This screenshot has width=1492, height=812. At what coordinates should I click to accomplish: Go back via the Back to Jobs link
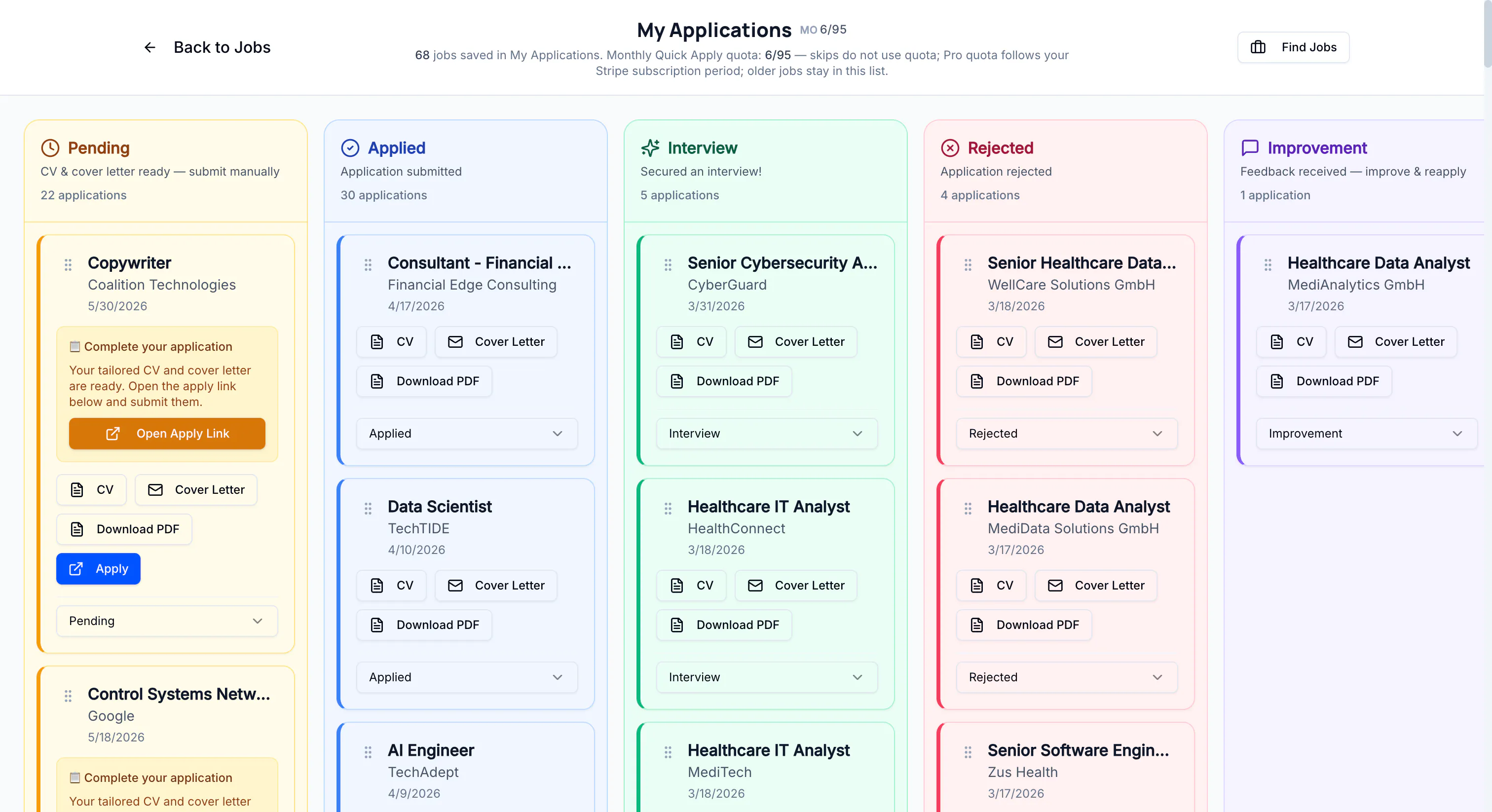click(x=207, y=47)
